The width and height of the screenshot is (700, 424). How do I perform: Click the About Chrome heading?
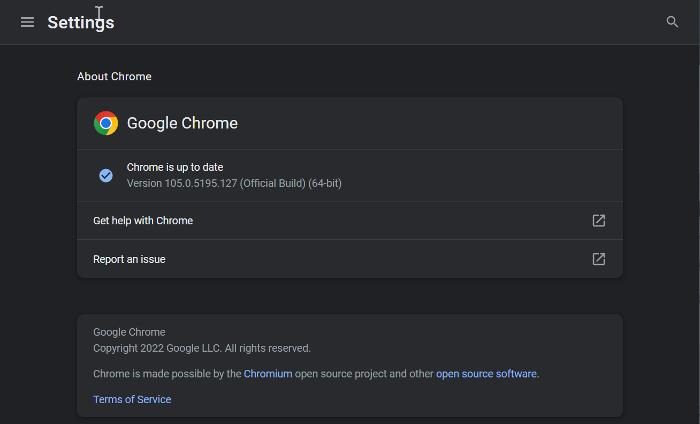click(114, 76)
